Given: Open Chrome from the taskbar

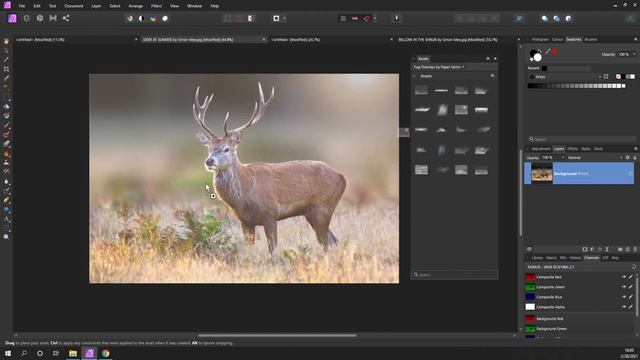Looking at the screenshot, I should [x=106, y=353].
